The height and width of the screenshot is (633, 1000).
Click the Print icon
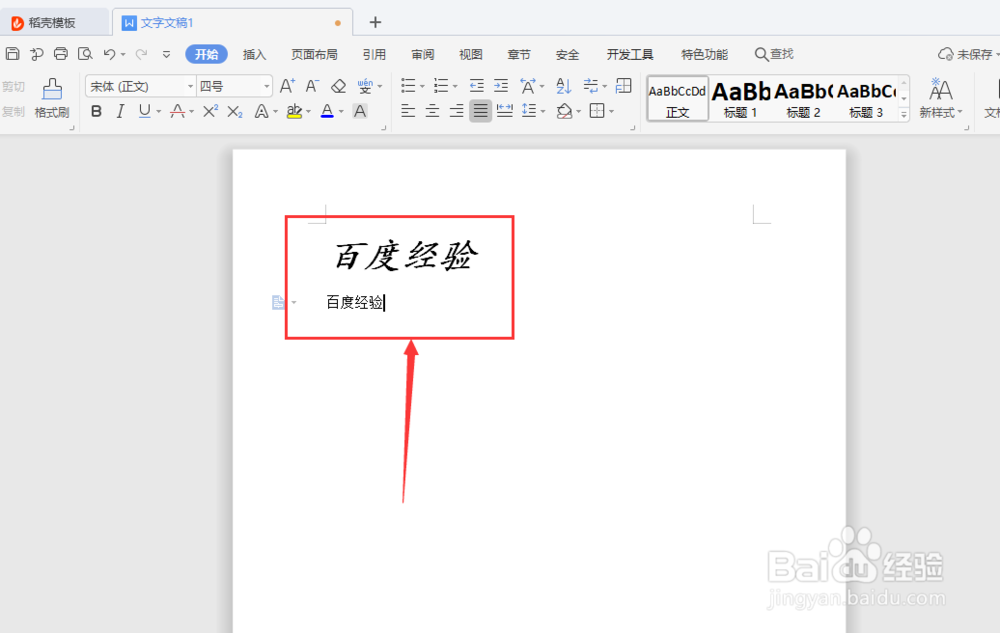(x=61, y=54)
